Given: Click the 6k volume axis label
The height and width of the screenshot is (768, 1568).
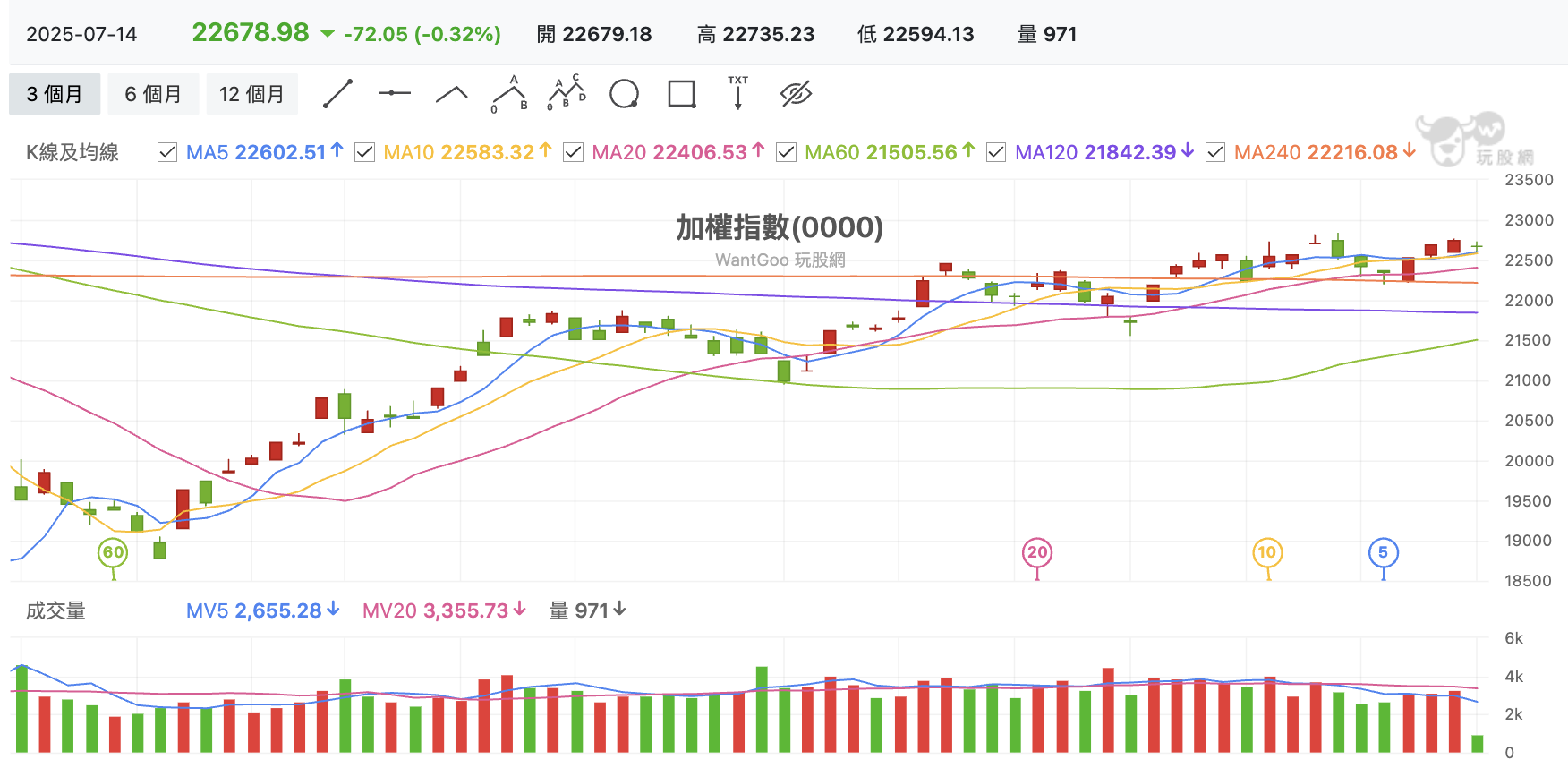Looking at the screenshot, I should pyautogui.click(x=1514, y=638).
